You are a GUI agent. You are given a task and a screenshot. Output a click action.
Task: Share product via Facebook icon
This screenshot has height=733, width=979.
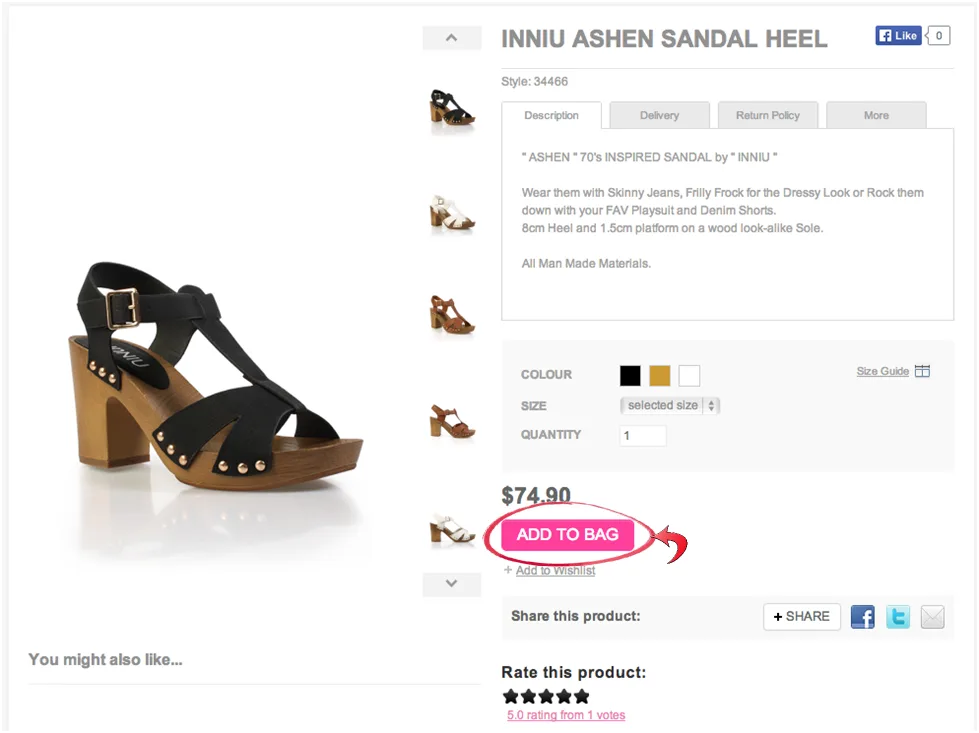click(x=862, y=617)
